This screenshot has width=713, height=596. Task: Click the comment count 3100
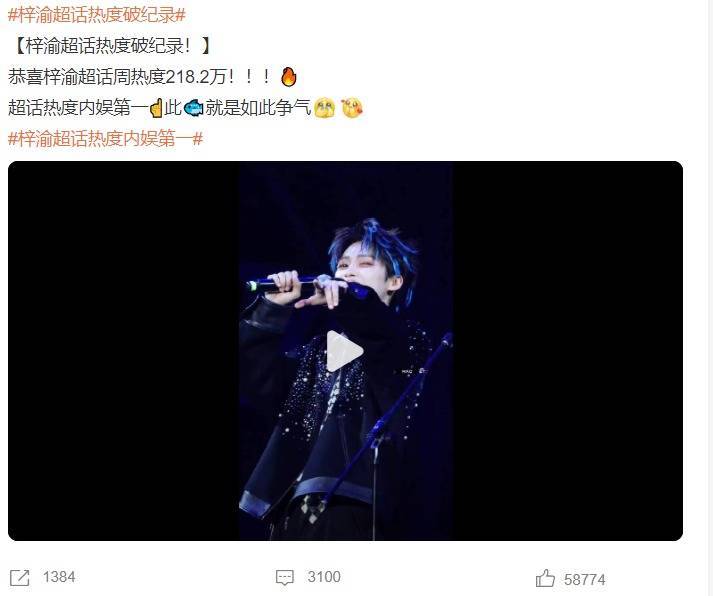pos(324,577)
